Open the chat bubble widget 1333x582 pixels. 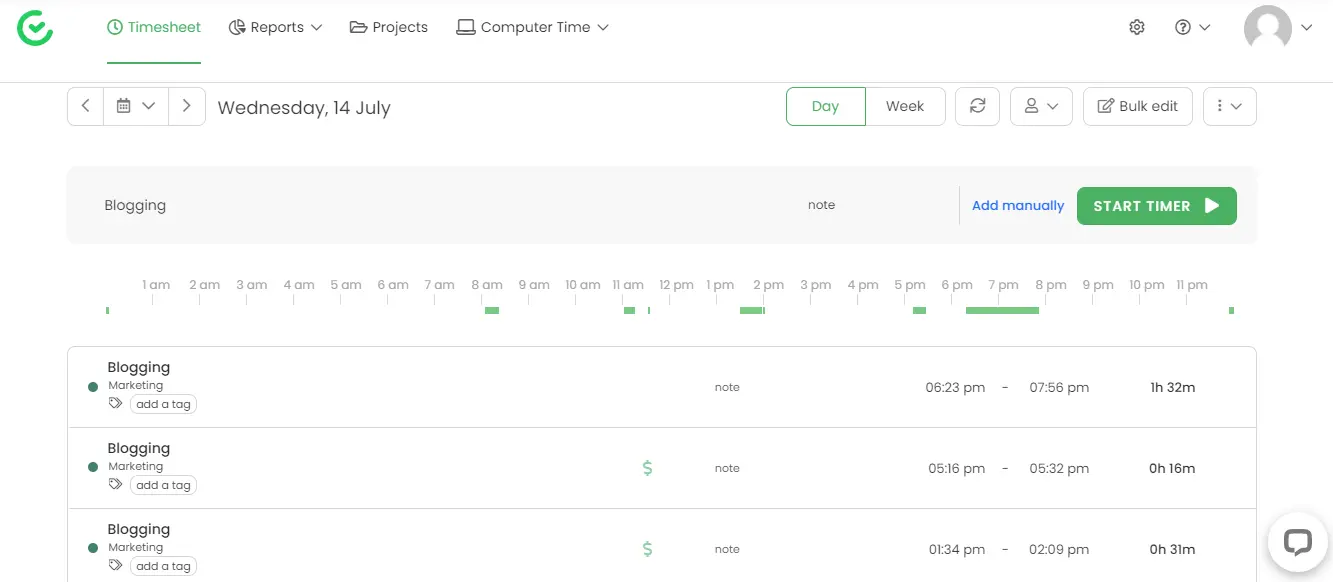click(1297, 542)
